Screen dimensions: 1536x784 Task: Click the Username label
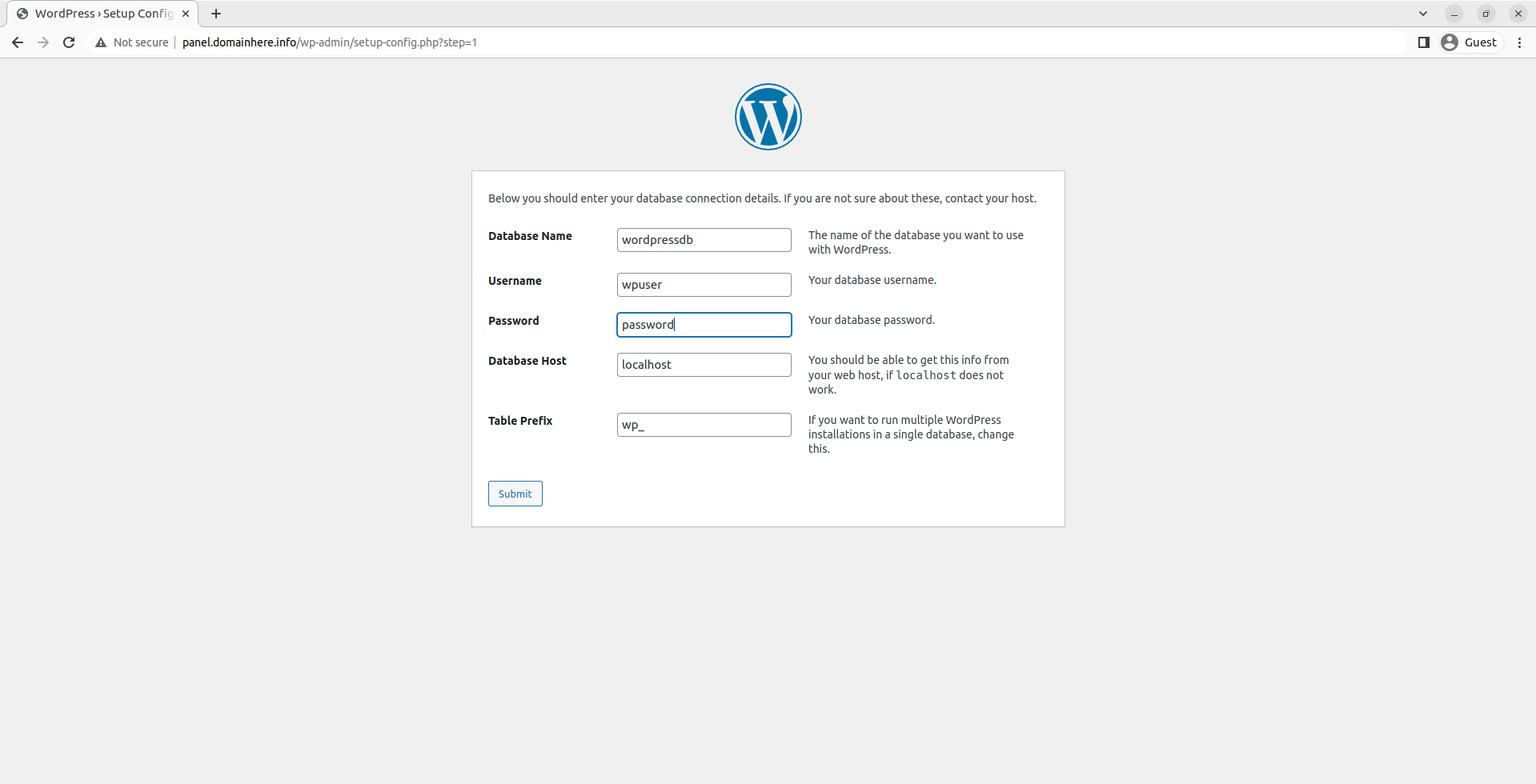[515, 281]
